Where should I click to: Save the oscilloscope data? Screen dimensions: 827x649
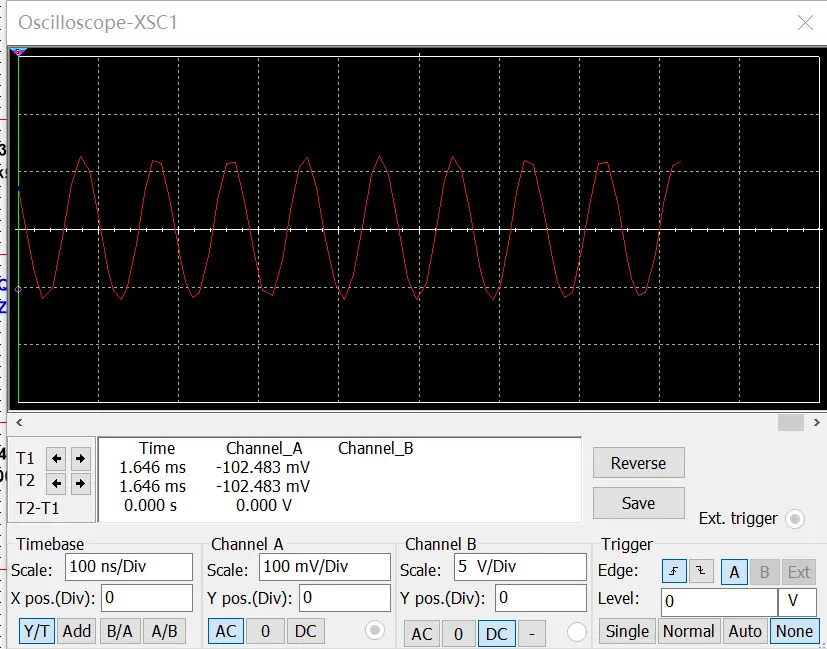pos(639,503)
